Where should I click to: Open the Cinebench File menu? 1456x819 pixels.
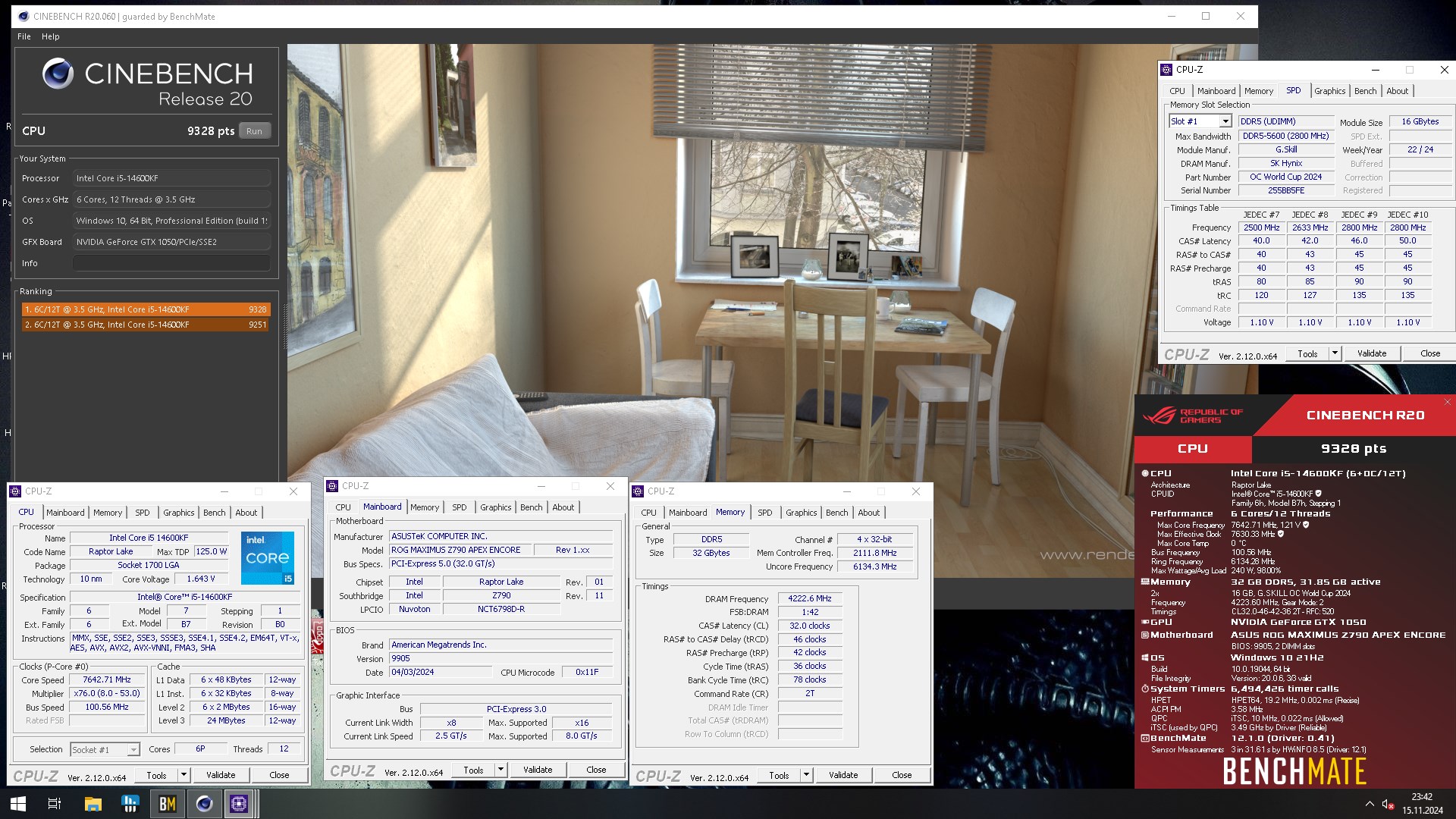point(24,36)
